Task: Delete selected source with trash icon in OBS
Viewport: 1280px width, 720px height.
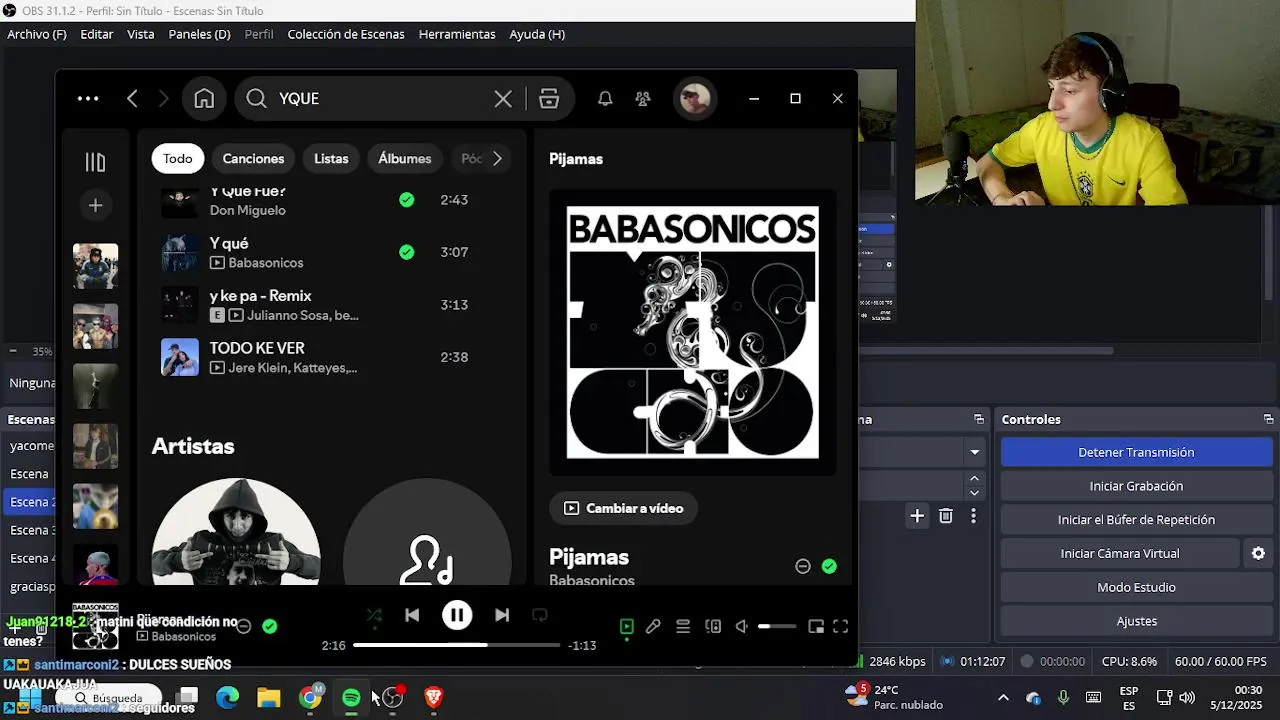Action: [945, 516]
